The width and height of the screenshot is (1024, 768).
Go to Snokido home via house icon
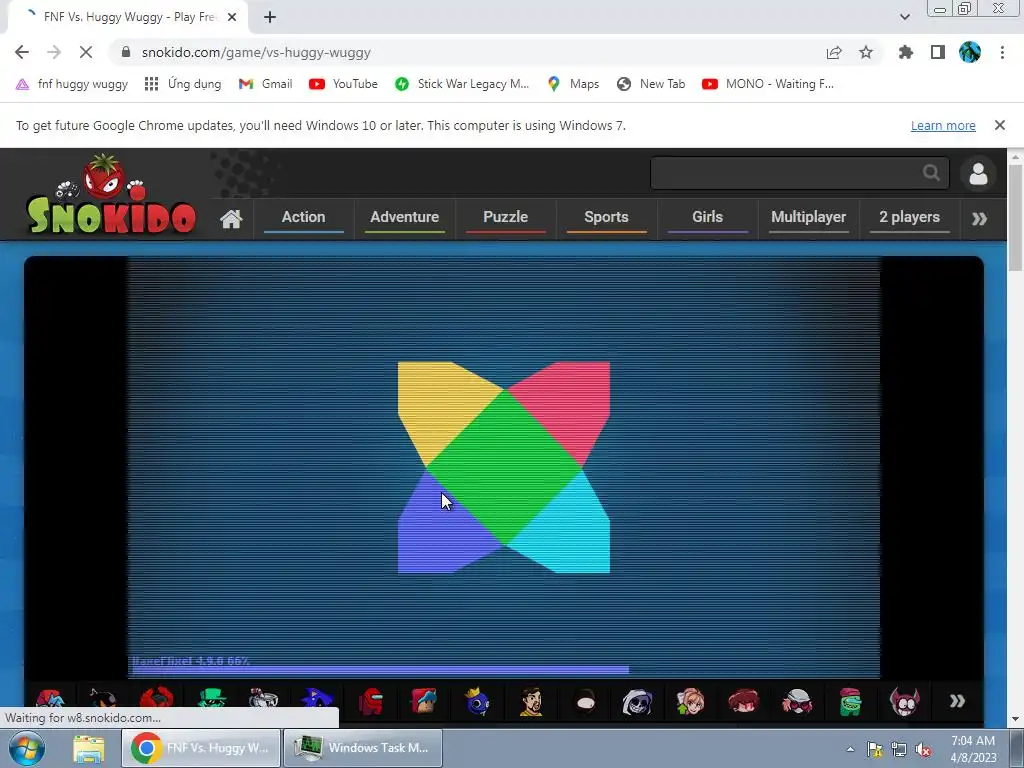(x=231, y=219)
